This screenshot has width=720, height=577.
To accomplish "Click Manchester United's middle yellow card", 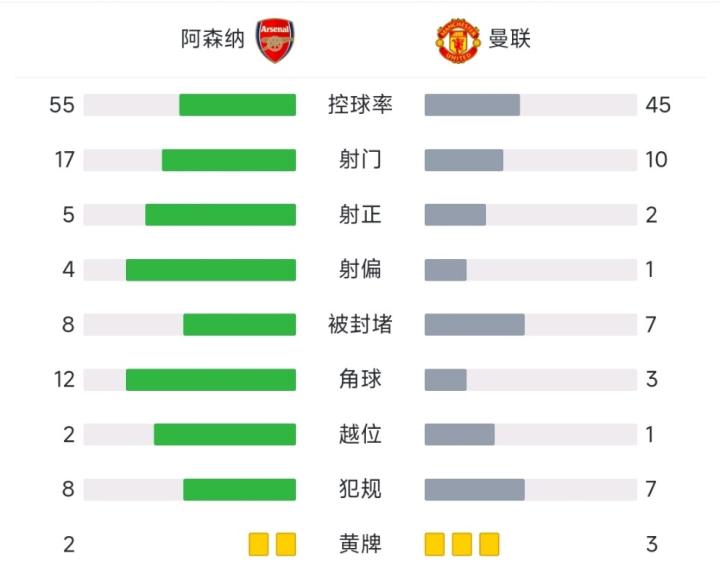I will [462, 544].
